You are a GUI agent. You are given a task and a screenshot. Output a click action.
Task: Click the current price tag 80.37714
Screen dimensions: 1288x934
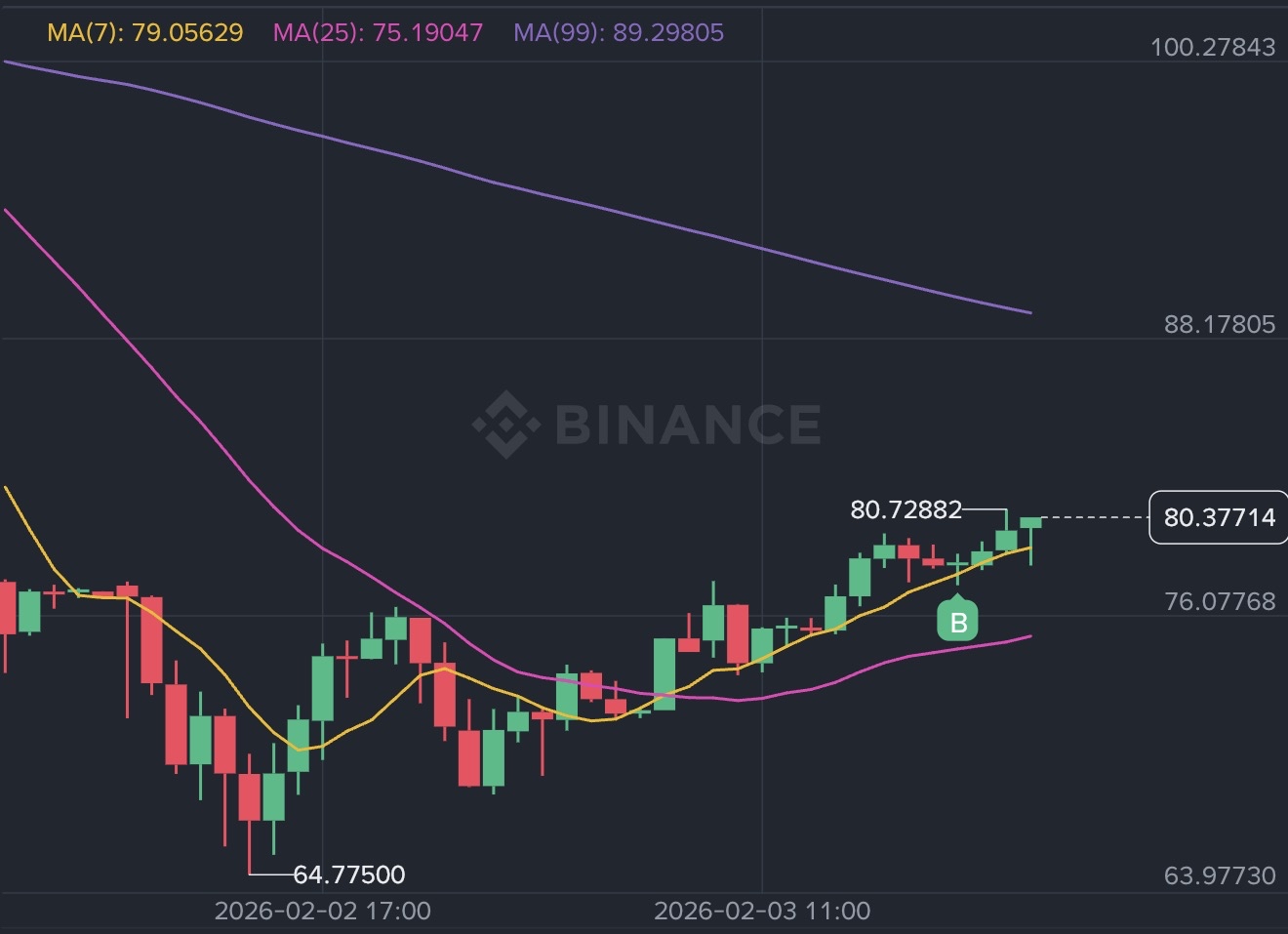pyautogui.click(x=1219, y=517)
